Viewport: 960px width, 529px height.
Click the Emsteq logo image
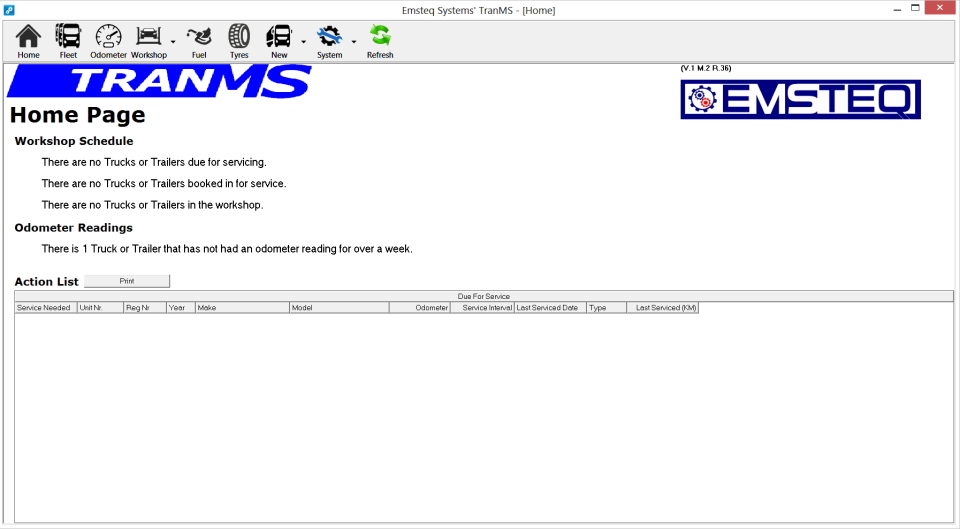click(800, 99)
